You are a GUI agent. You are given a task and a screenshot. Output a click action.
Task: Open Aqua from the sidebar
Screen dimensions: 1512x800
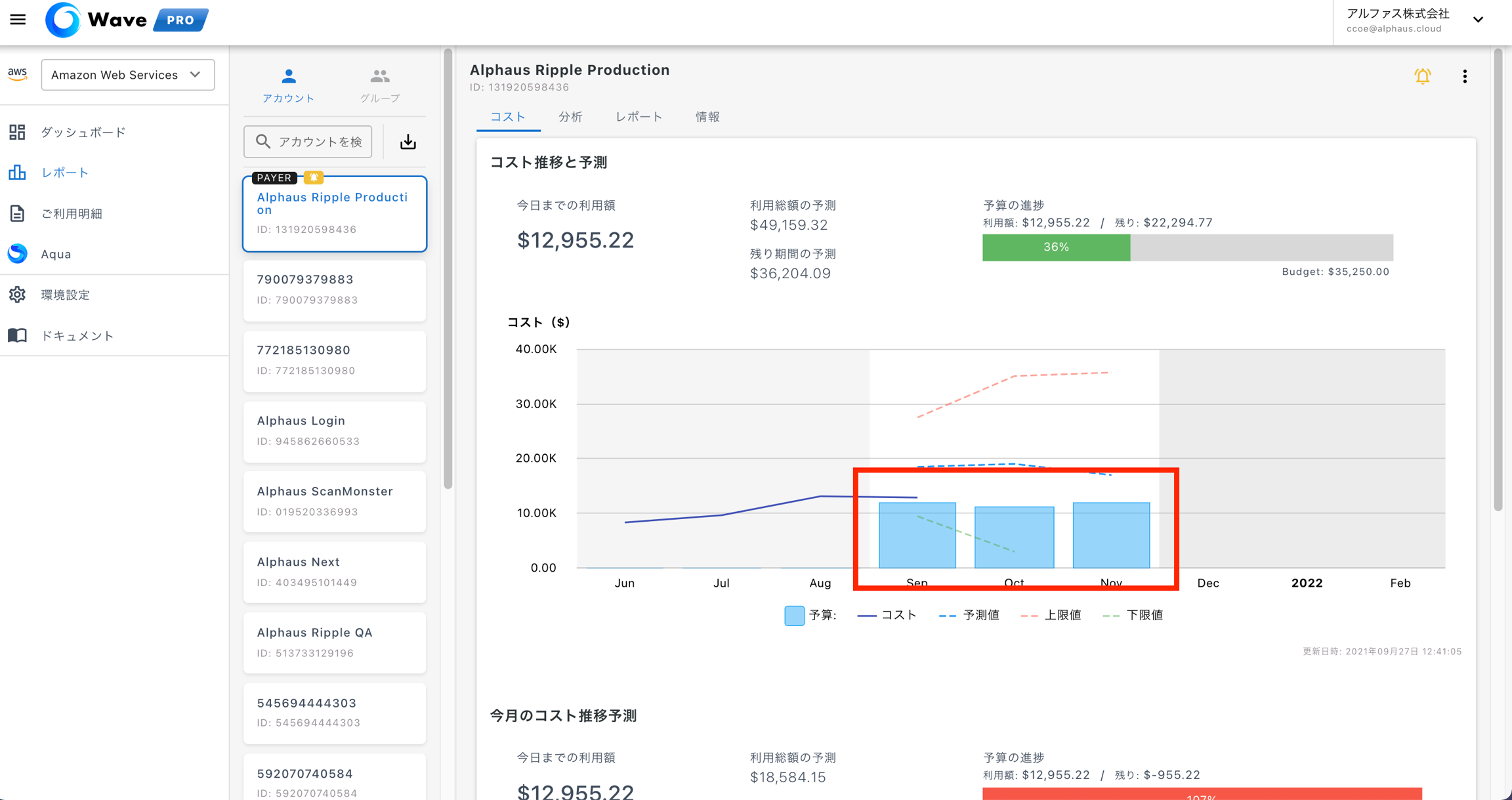pyautogui.click(x=18, y=254)
